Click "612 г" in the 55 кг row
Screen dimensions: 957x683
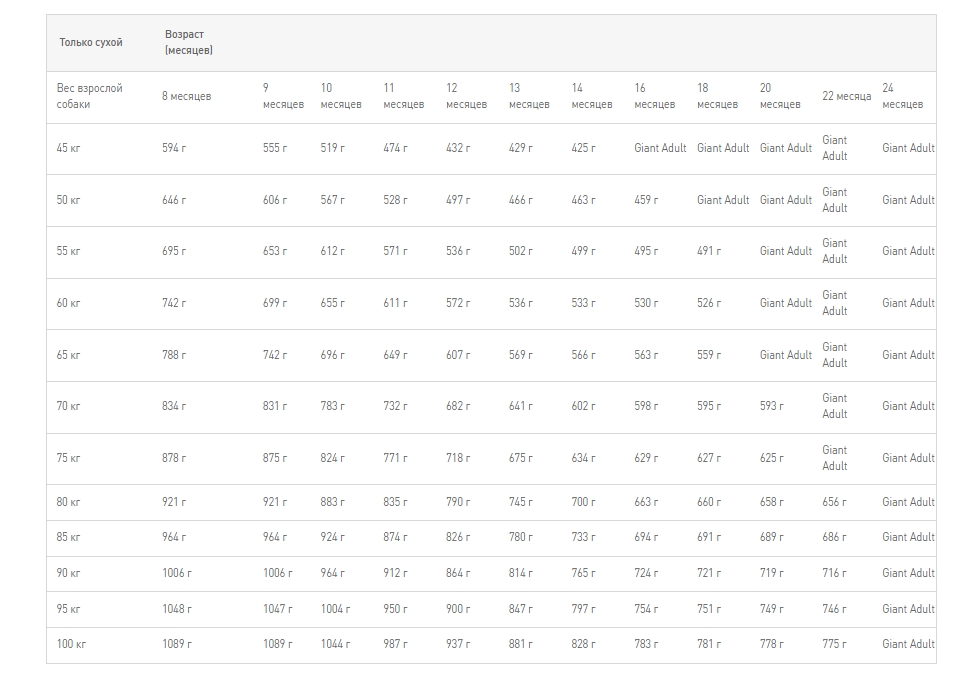pyautogui.click(x=333, y=251)
